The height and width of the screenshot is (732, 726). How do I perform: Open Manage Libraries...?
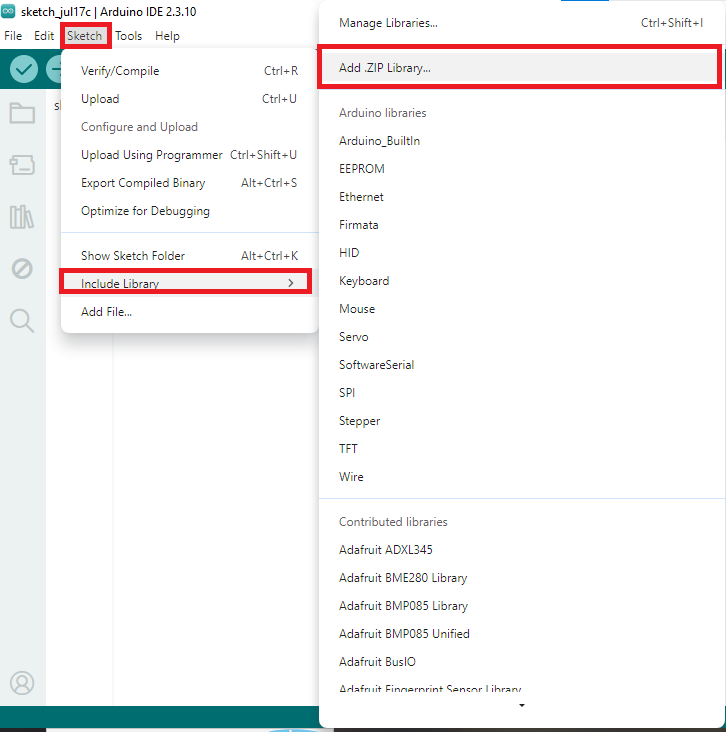click(x=521, y=23)
